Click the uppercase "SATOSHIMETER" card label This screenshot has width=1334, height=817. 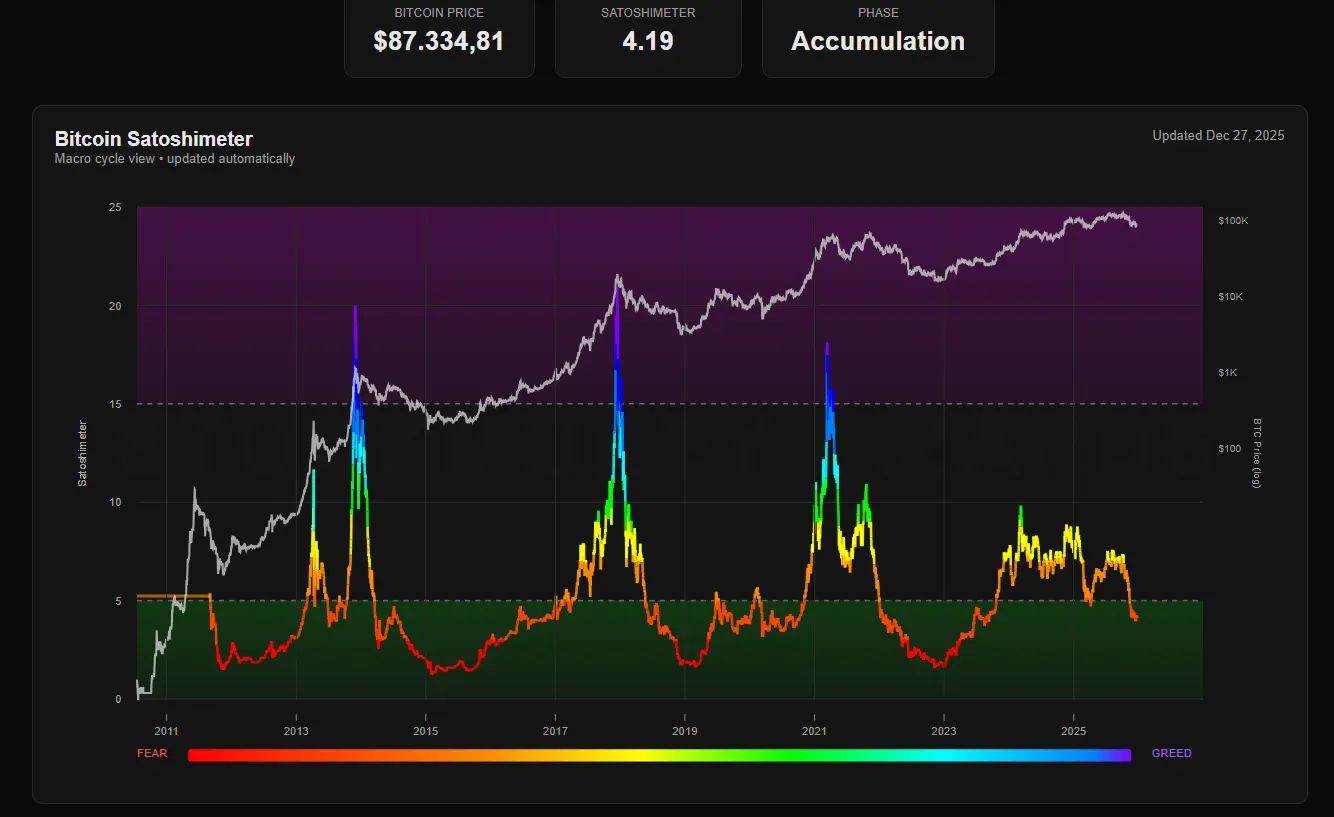click(648, 13)
